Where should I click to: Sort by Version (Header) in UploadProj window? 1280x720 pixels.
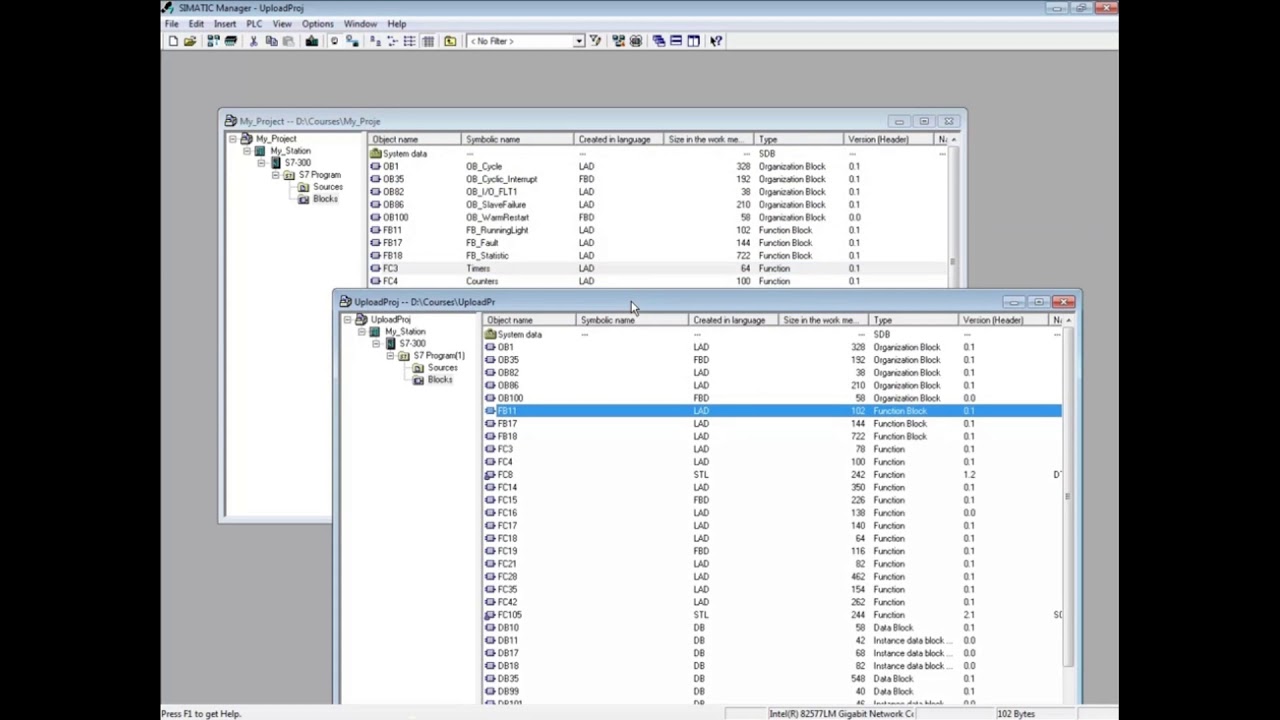1004,320
